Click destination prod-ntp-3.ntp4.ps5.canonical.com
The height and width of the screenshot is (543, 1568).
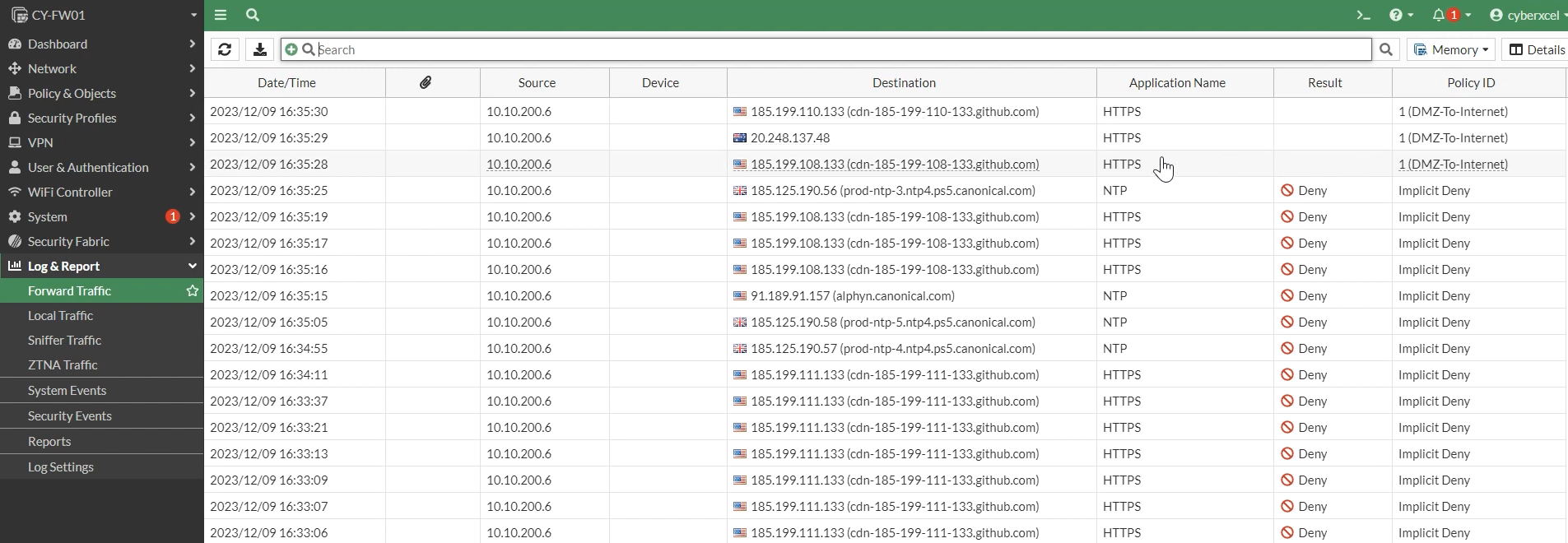pos(893,190)
